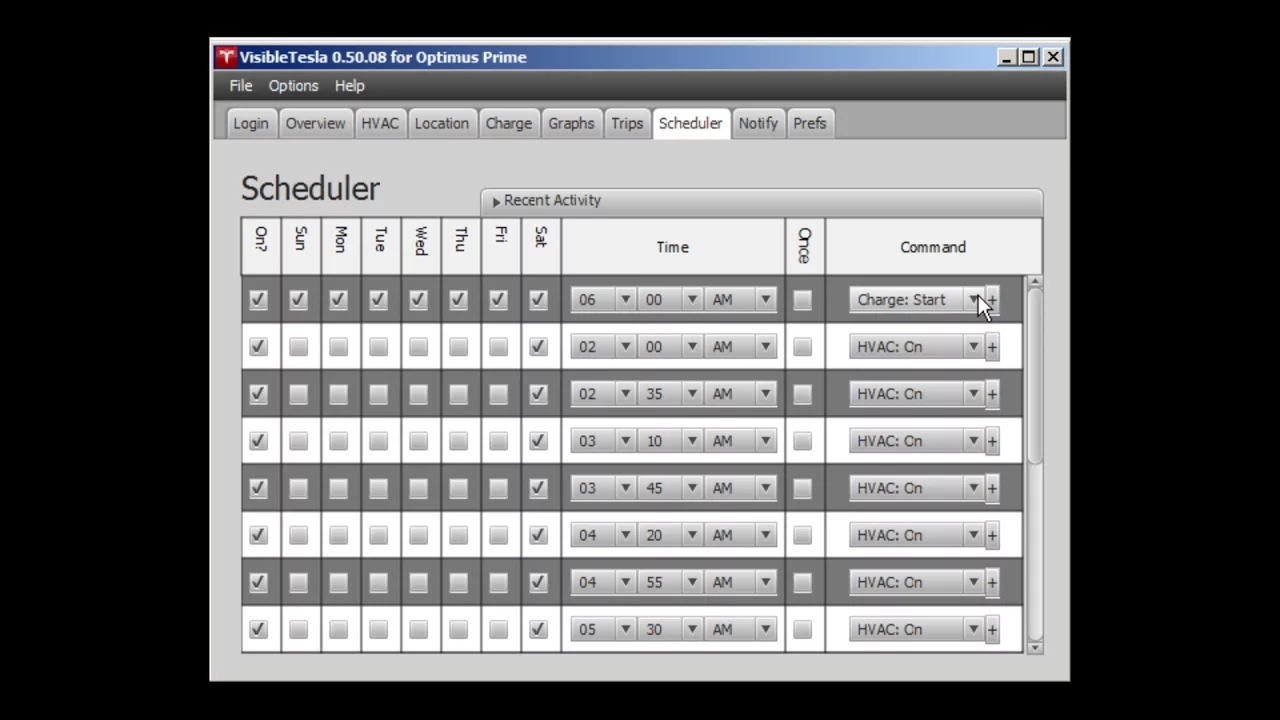The width and height of the screenshot is (1280, 720).
Task: Disable the On? checkbox for the 06:00 row
Action: [x=259, y=300]
